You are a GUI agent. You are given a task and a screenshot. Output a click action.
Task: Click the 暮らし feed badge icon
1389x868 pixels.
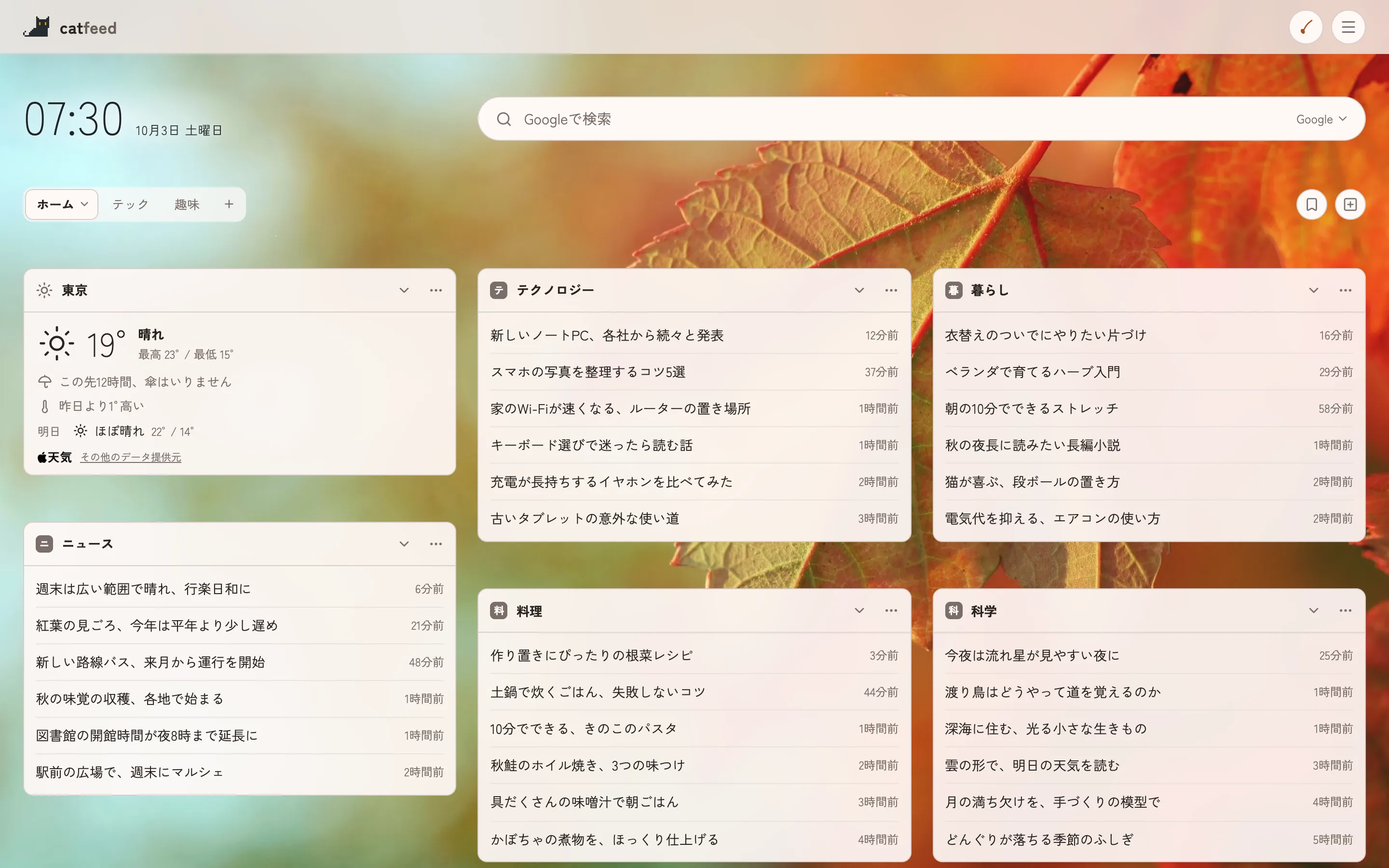953,290
